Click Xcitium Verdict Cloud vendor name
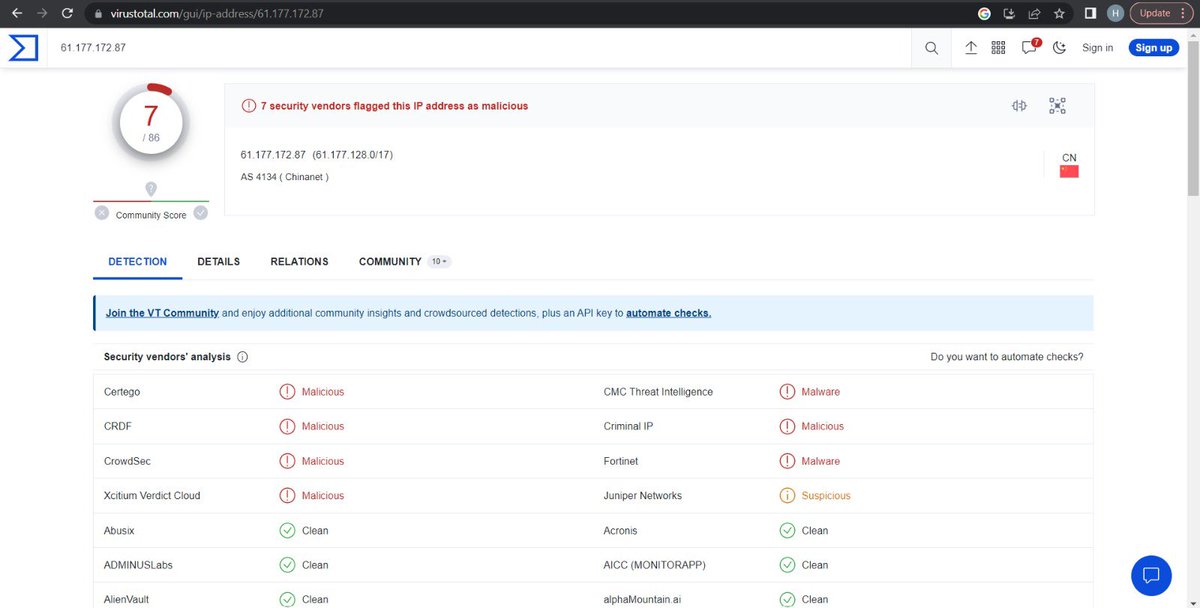 click(153, 495)
